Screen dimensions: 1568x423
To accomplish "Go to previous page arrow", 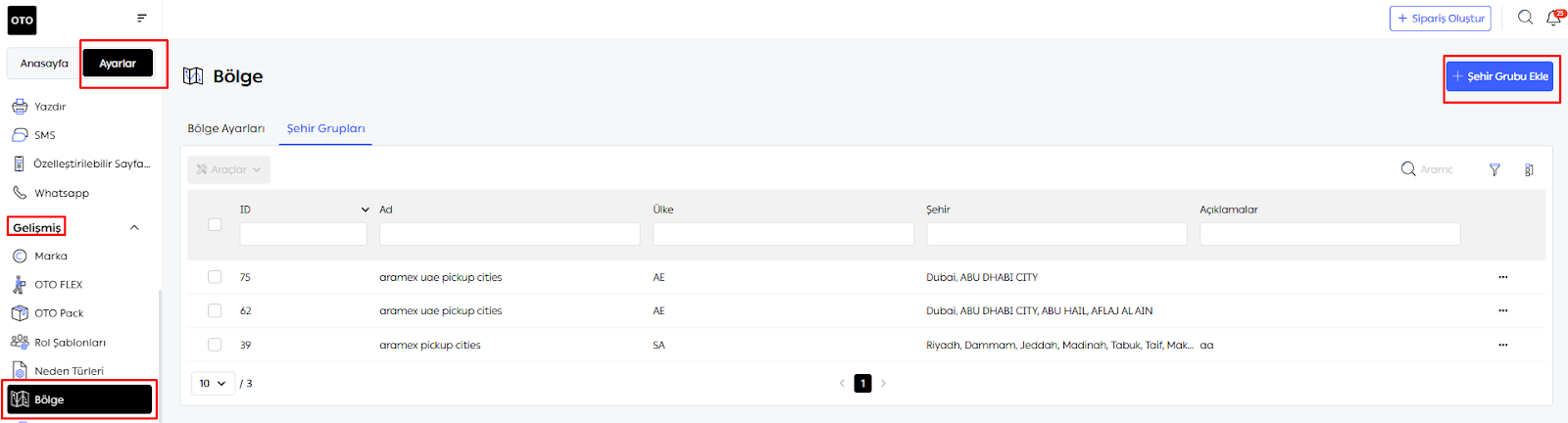I will [x=842, y=383].
